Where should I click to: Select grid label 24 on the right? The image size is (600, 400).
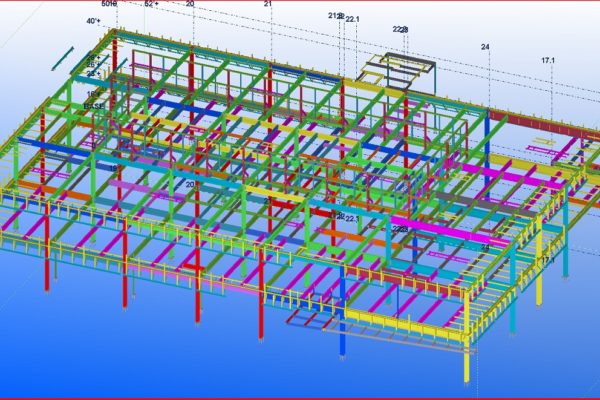[x=486, y=47]
